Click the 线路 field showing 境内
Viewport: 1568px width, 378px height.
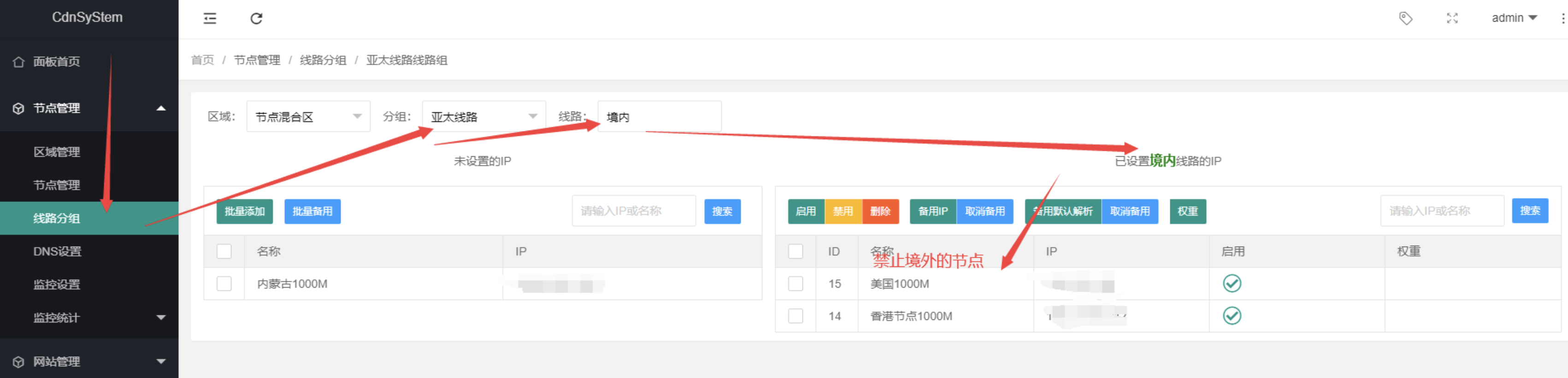click(x=659, y=116)
